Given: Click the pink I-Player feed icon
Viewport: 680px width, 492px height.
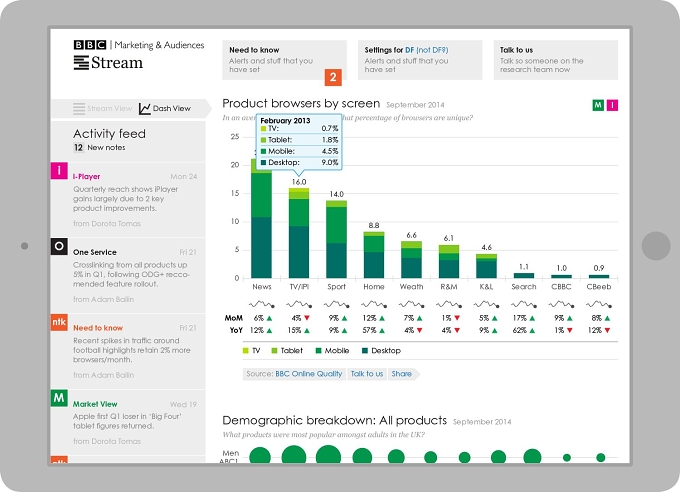Looking at the screenshot, I should pos(59,171).
